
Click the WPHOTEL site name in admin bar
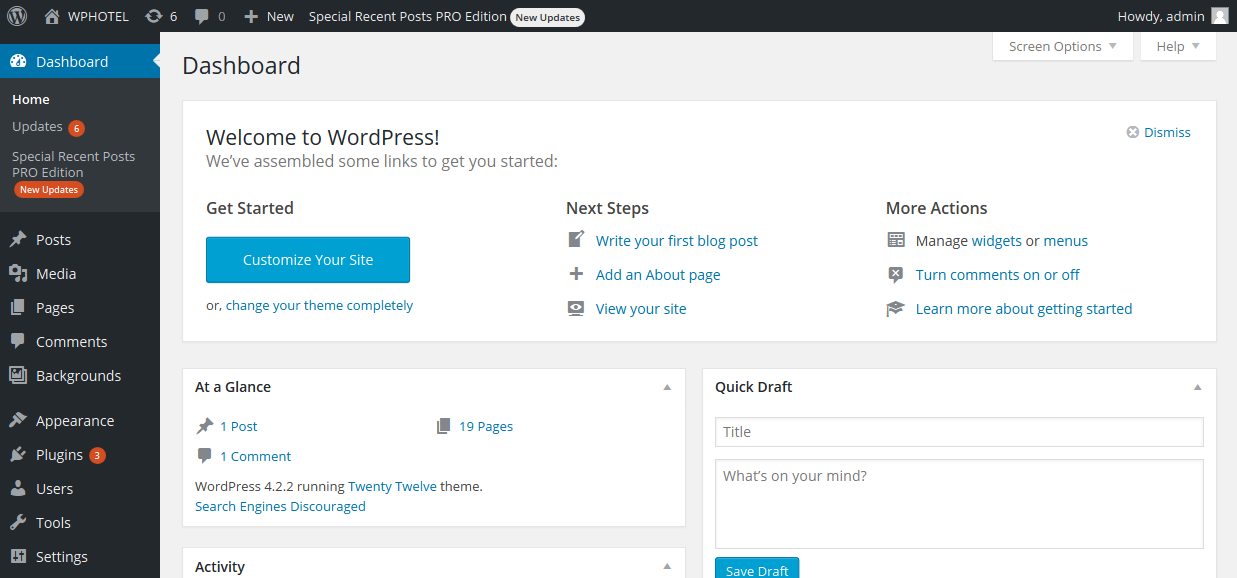(x=98, y=16)
